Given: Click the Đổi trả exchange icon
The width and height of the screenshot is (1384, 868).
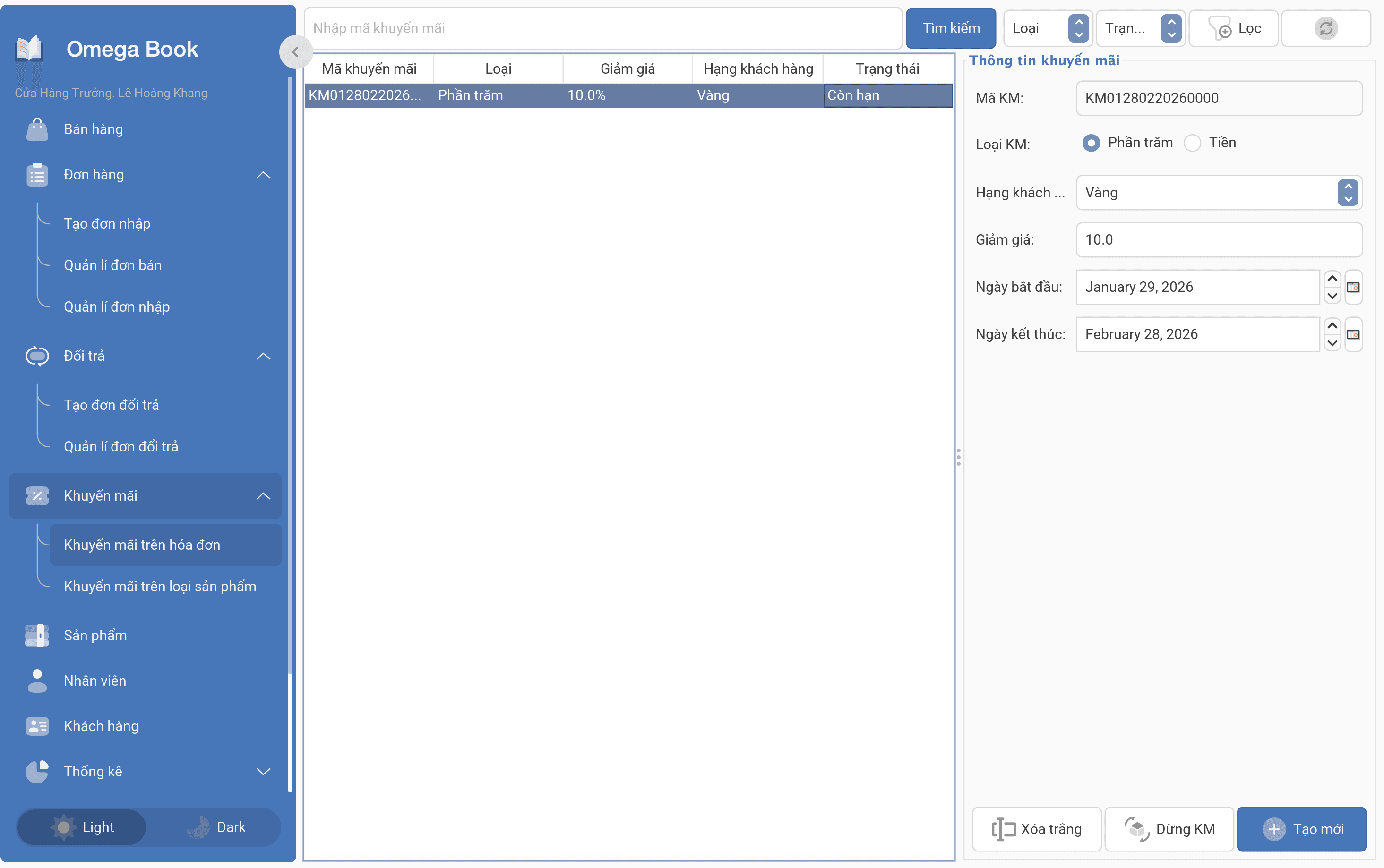Looking at the screenshot, I should 37,356.
